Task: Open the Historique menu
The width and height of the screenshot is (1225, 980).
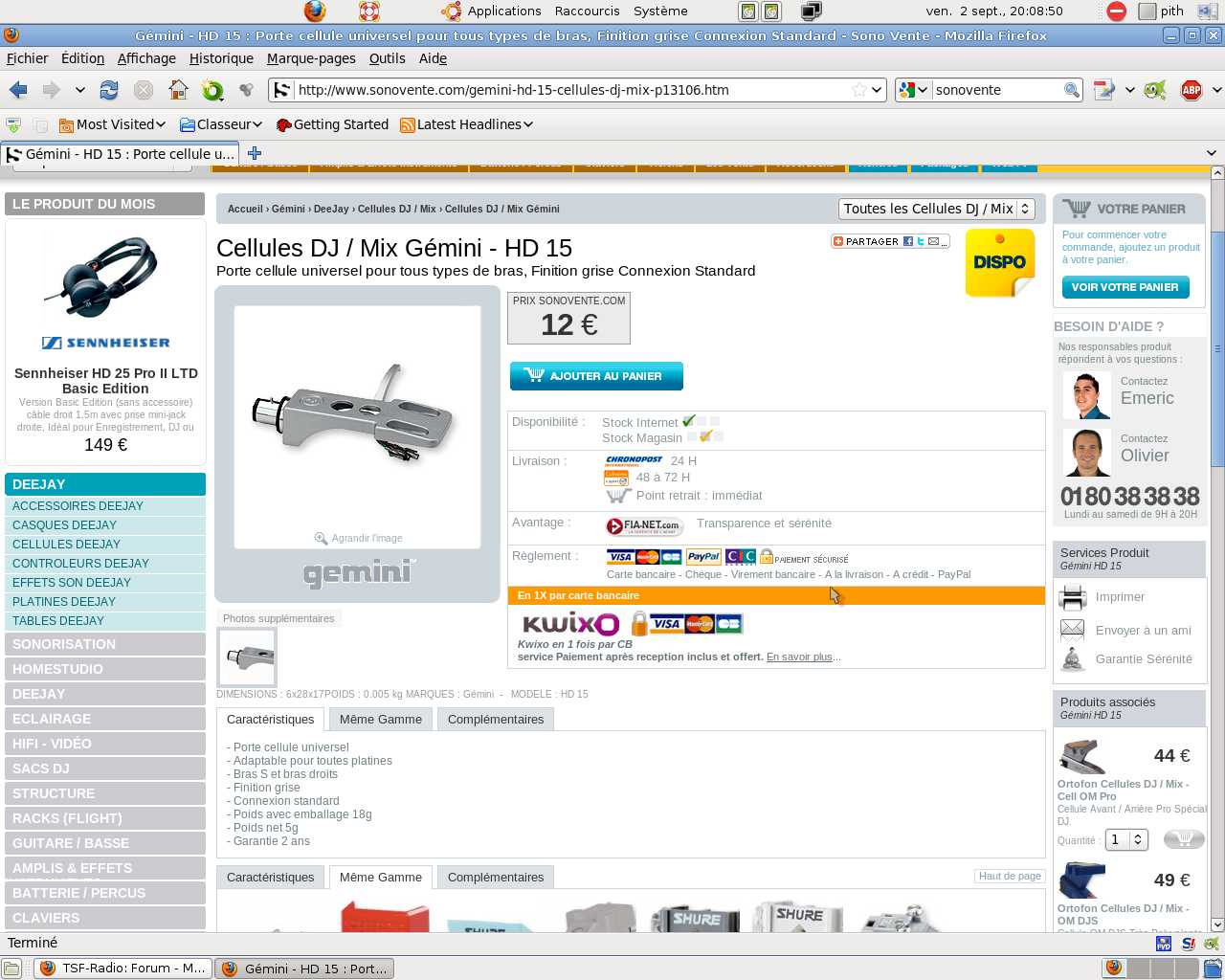Action: click(x=221, y=58)
